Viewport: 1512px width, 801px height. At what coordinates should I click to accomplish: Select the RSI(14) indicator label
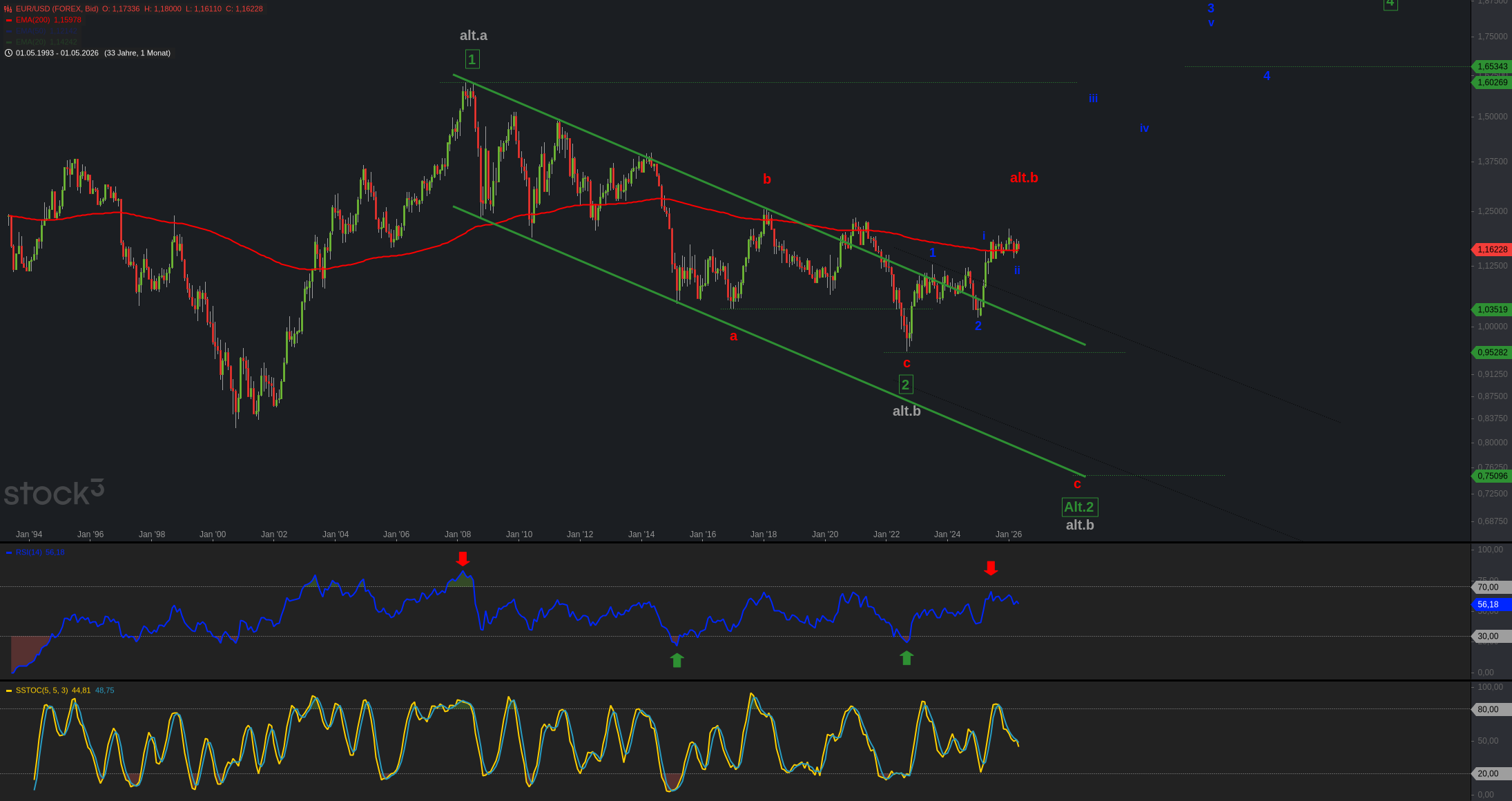29,552
